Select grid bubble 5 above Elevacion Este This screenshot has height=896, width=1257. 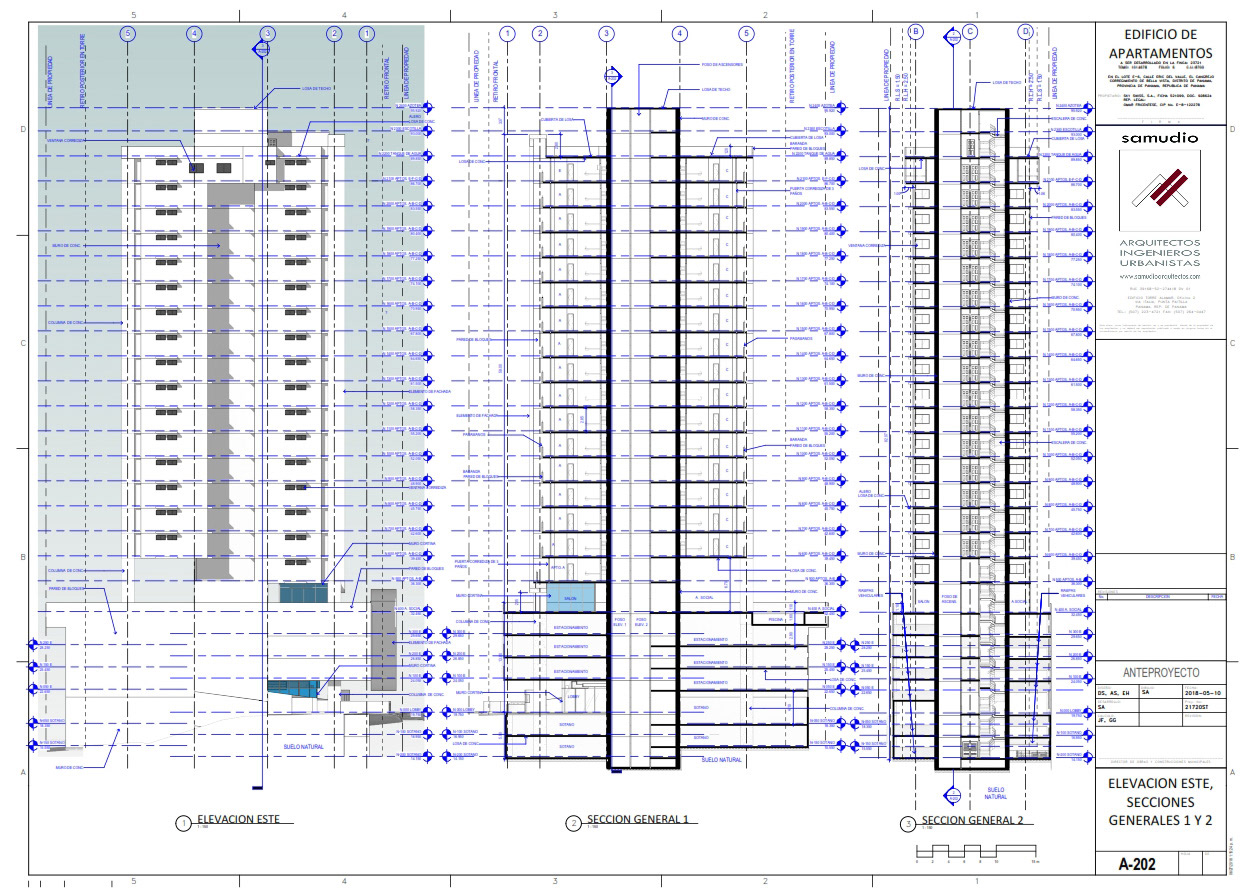(127, 33)
